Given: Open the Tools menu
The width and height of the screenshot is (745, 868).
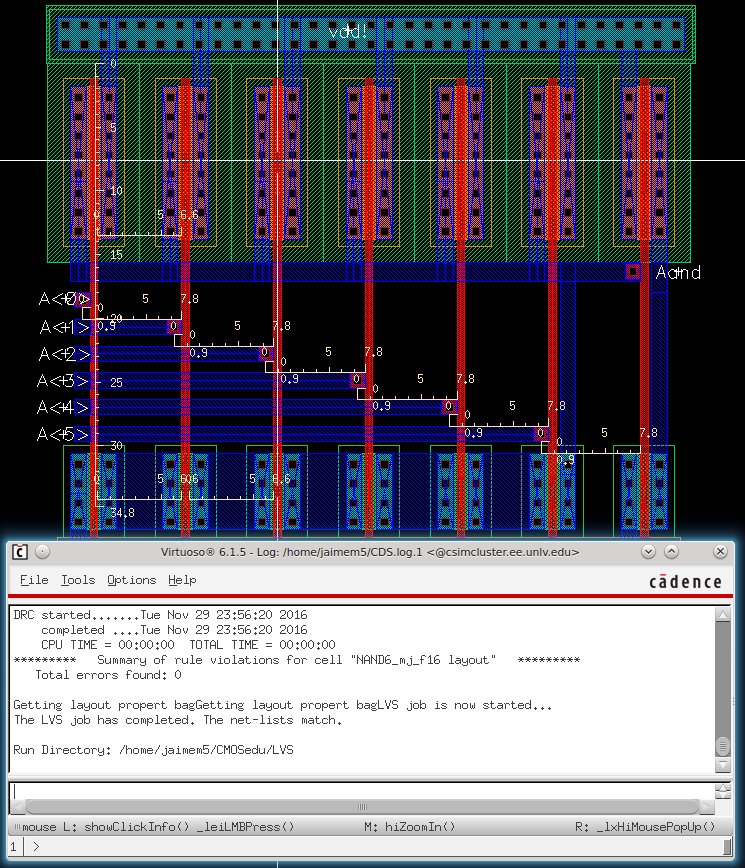Looking at the screenshot, I should [77, 580].
